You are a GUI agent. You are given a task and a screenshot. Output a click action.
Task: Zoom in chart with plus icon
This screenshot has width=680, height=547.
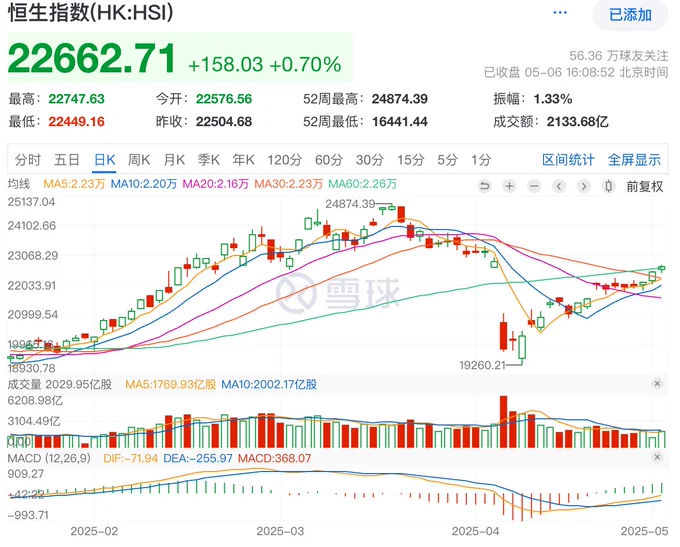(510, 187)
